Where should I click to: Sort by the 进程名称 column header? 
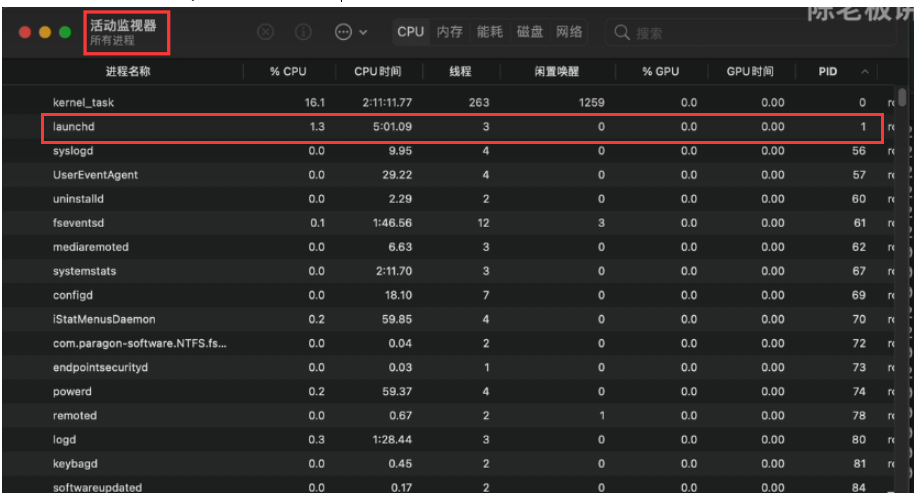pos(128,71)
